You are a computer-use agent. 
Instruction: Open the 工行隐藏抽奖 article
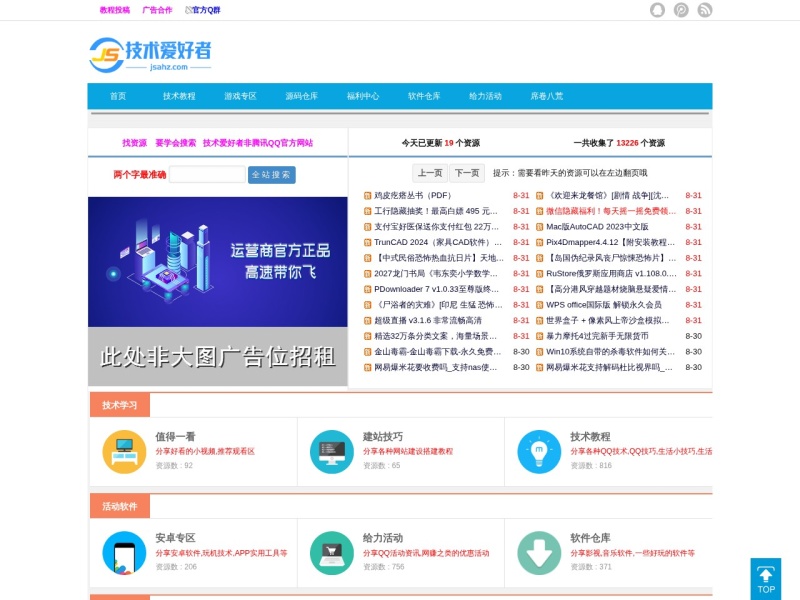click(x=436, y=211)
